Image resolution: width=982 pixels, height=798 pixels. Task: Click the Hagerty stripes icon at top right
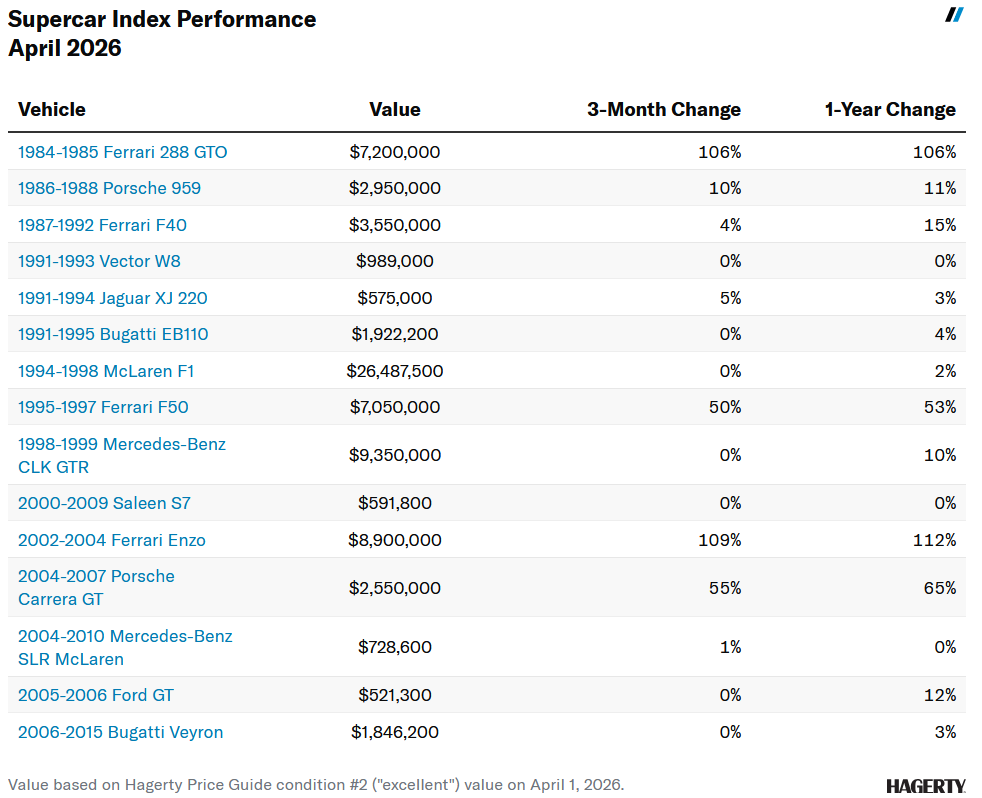(x=954, y=14)
